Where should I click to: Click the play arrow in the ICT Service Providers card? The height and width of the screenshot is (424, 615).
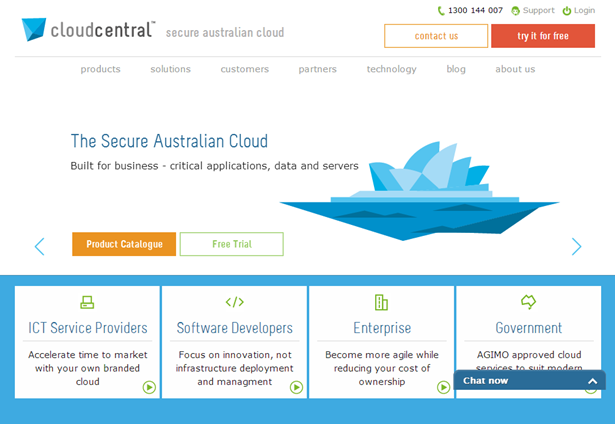(x=149, y=387)
